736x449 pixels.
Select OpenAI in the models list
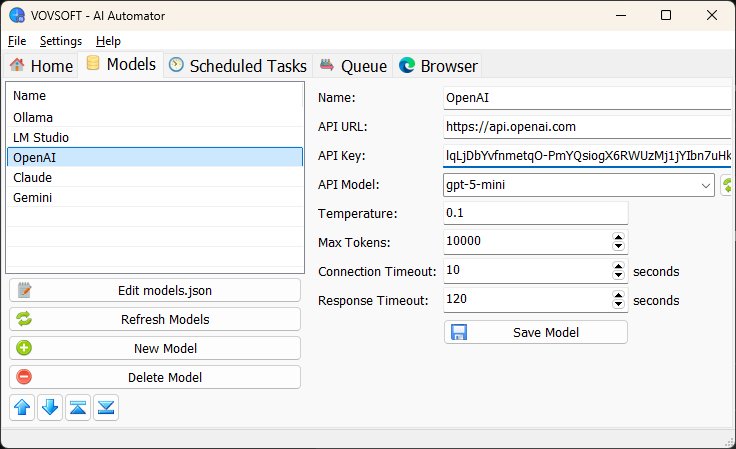point(155,157)
